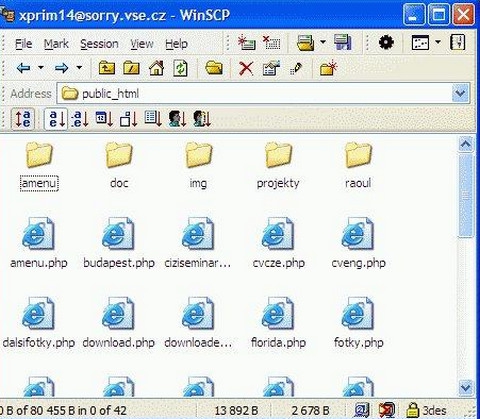480x419 pixels.
Task: Click the Back navigation arrow
Action: 23,68
